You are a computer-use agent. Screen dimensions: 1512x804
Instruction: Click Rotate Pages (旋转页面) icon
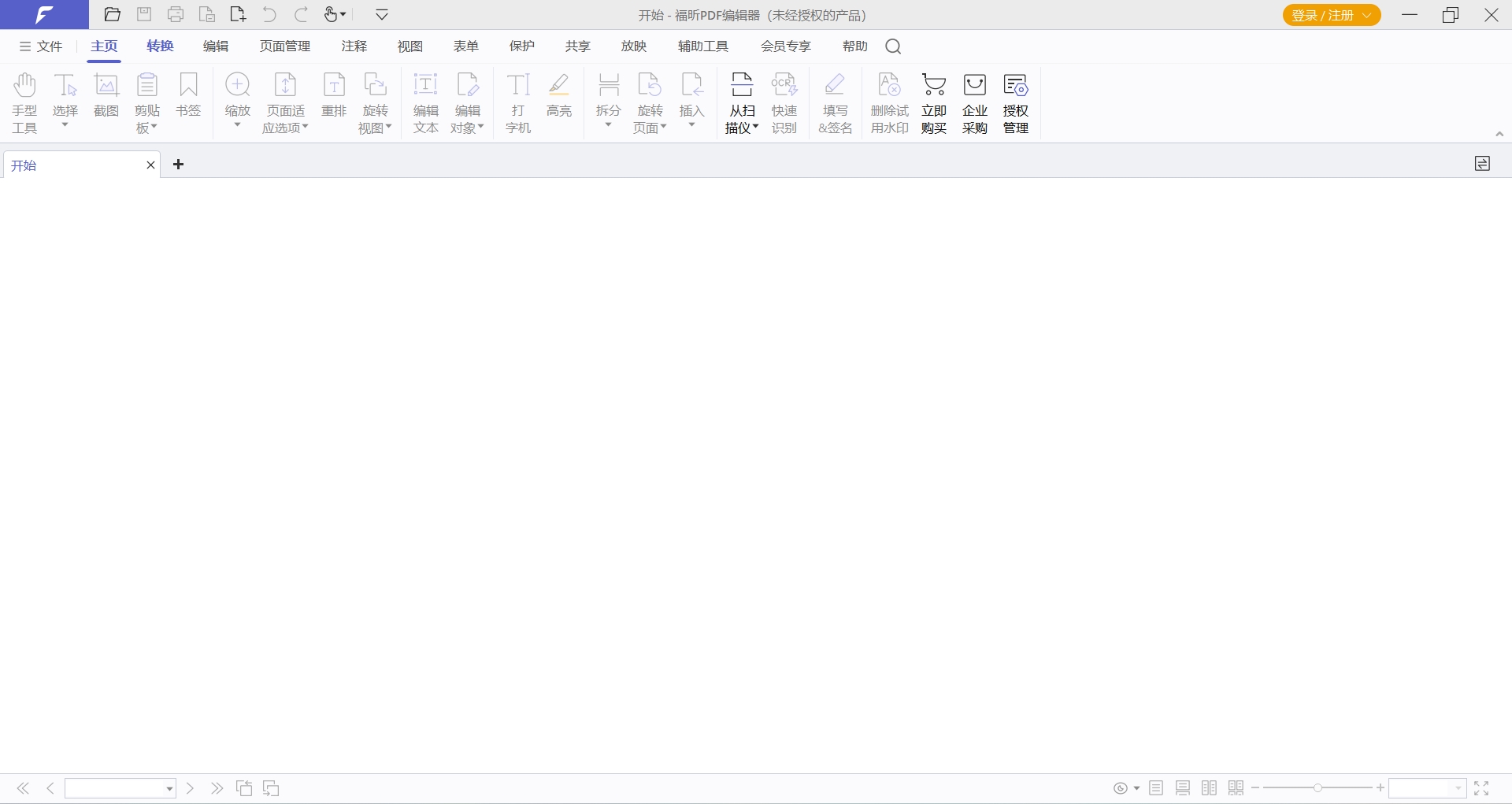pos(650,84)
